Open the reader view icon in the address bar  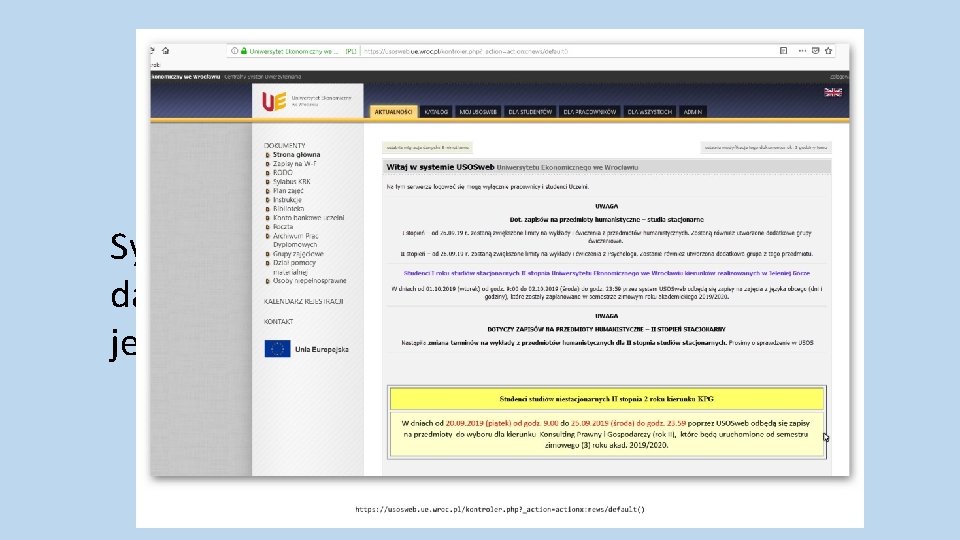coord(783,51)
